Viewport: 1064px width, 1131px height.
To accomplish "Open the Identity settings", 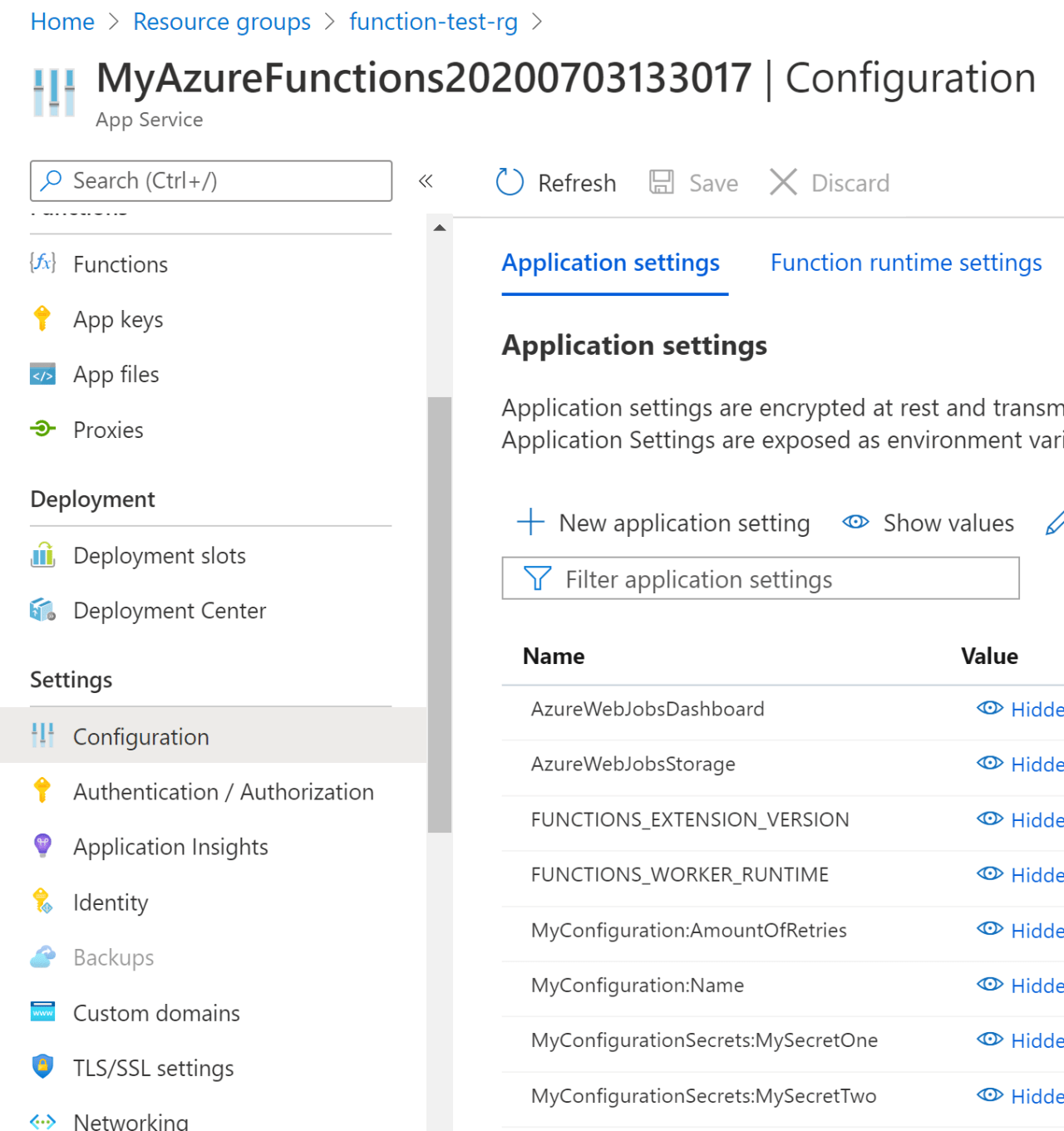I will click(x=111, y=902).
